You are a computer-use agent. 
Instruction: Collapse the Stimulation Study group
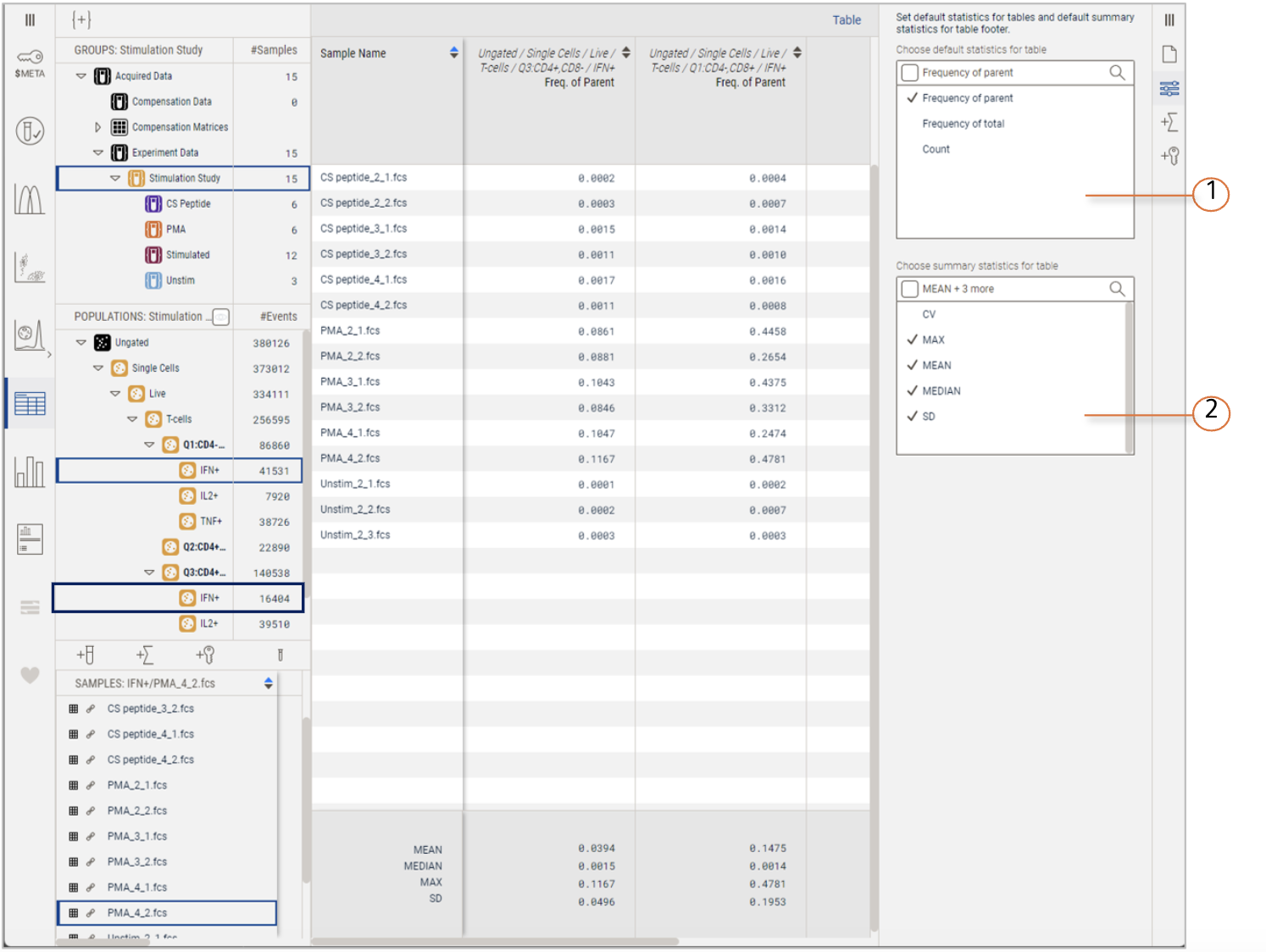click(115, 179)
